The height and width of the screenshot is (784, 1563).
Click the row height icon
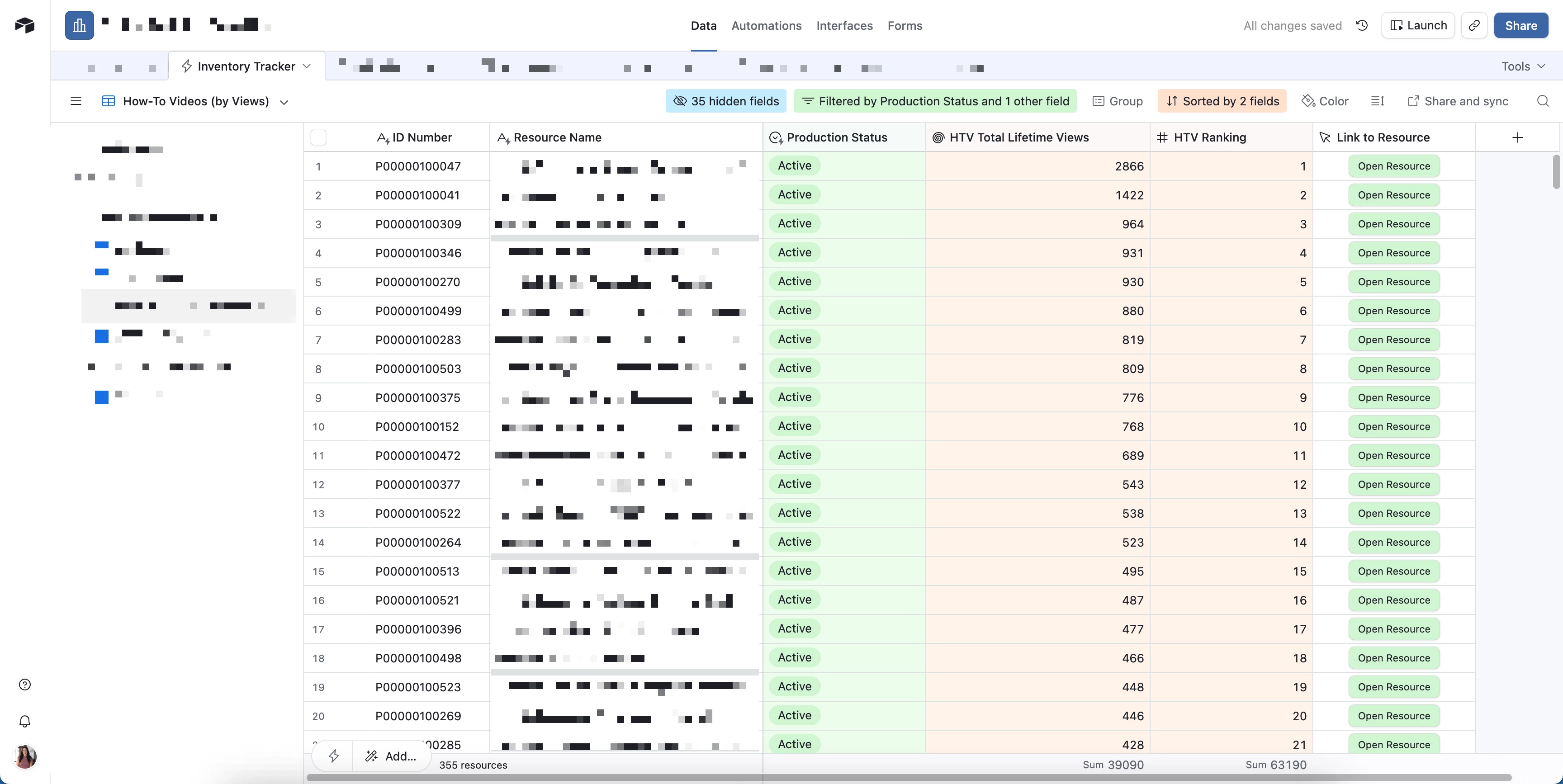tap(1377, 101)
